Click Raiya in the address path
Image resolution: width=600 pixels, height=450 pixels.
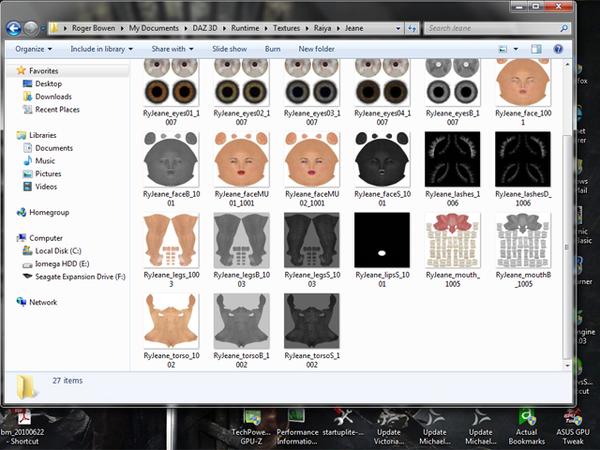coord(322,28)
